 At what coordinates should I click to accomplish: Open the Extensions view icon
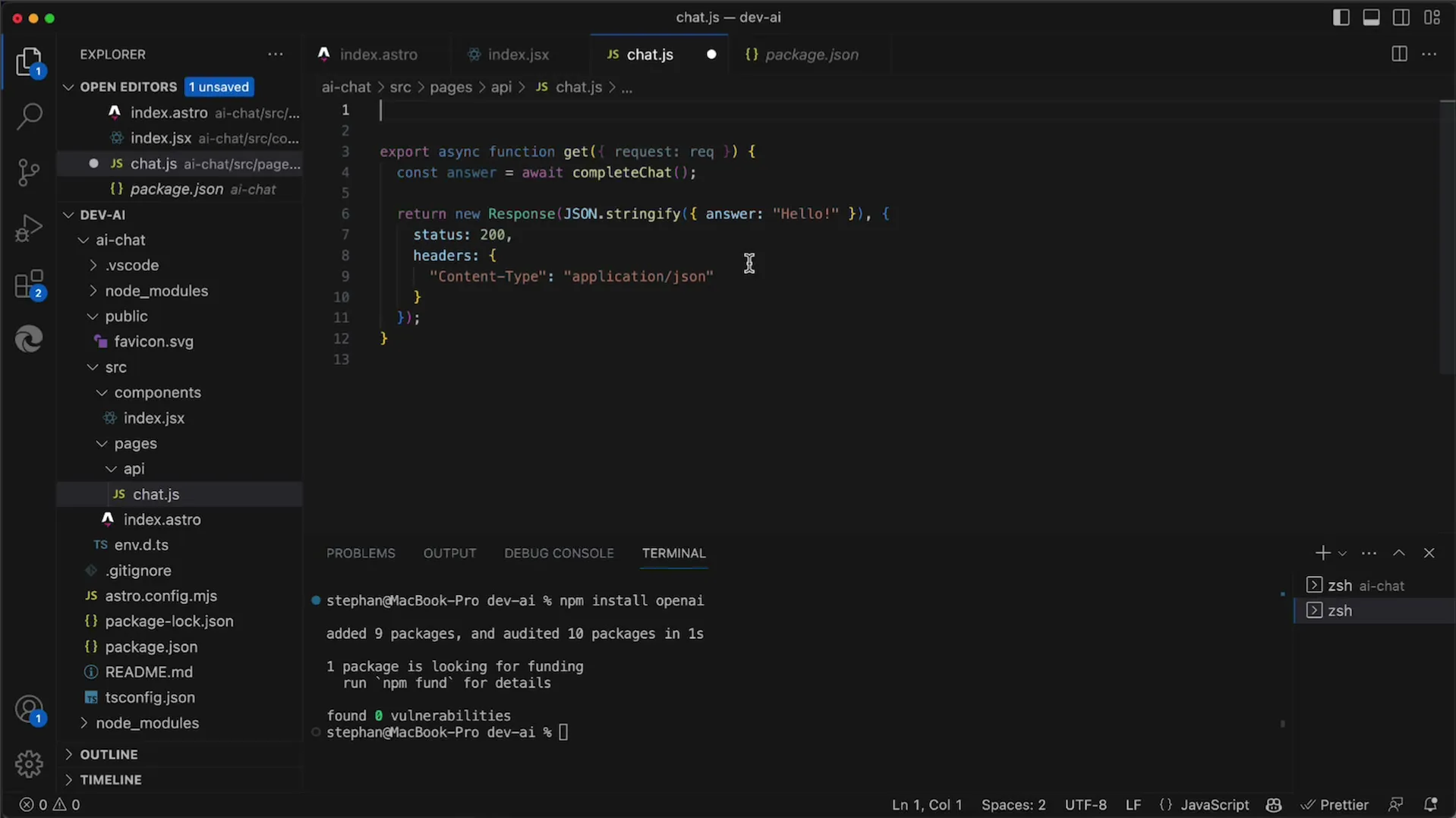29,285
